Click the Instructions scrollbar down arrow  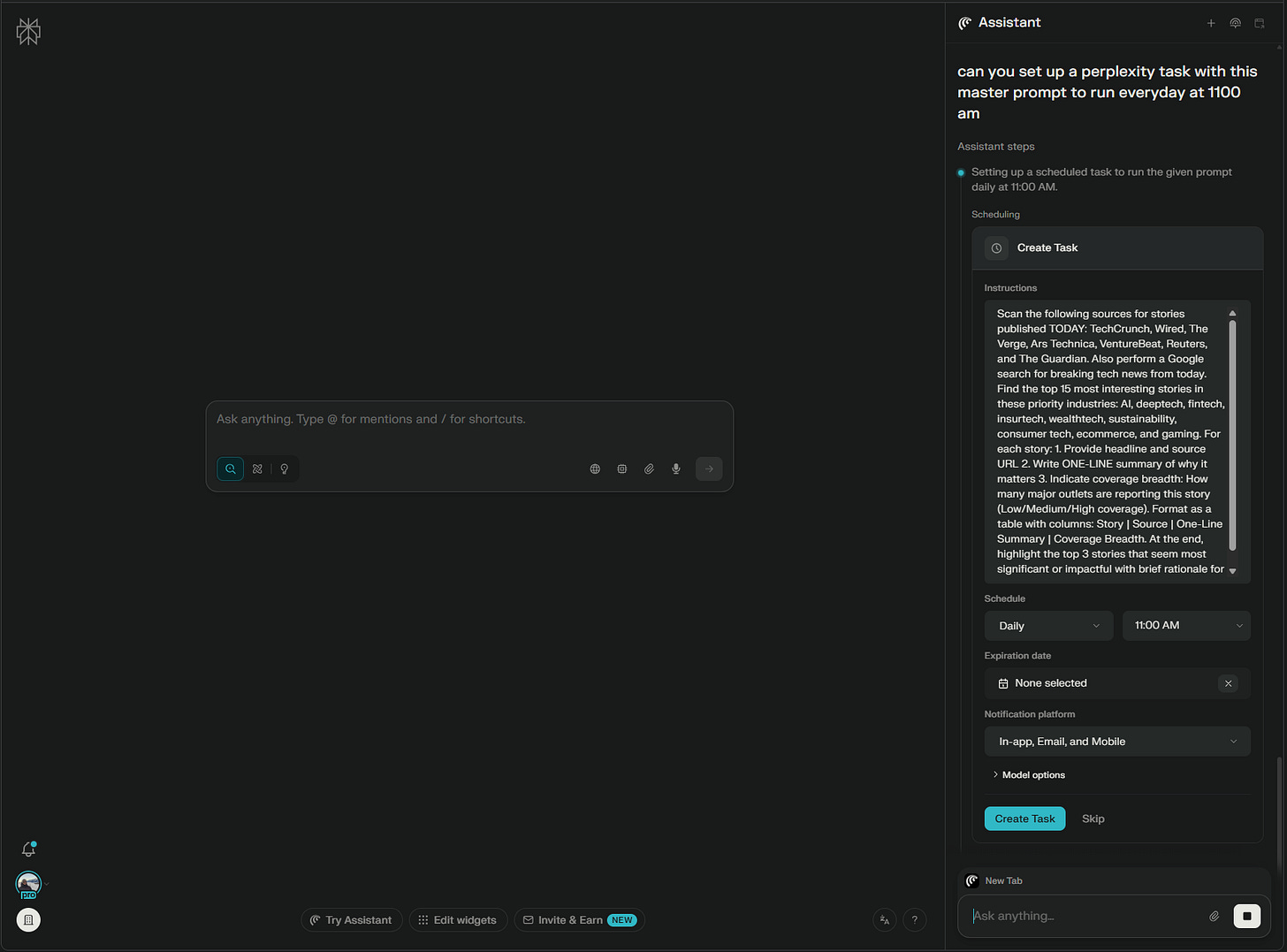[1232, 571]
